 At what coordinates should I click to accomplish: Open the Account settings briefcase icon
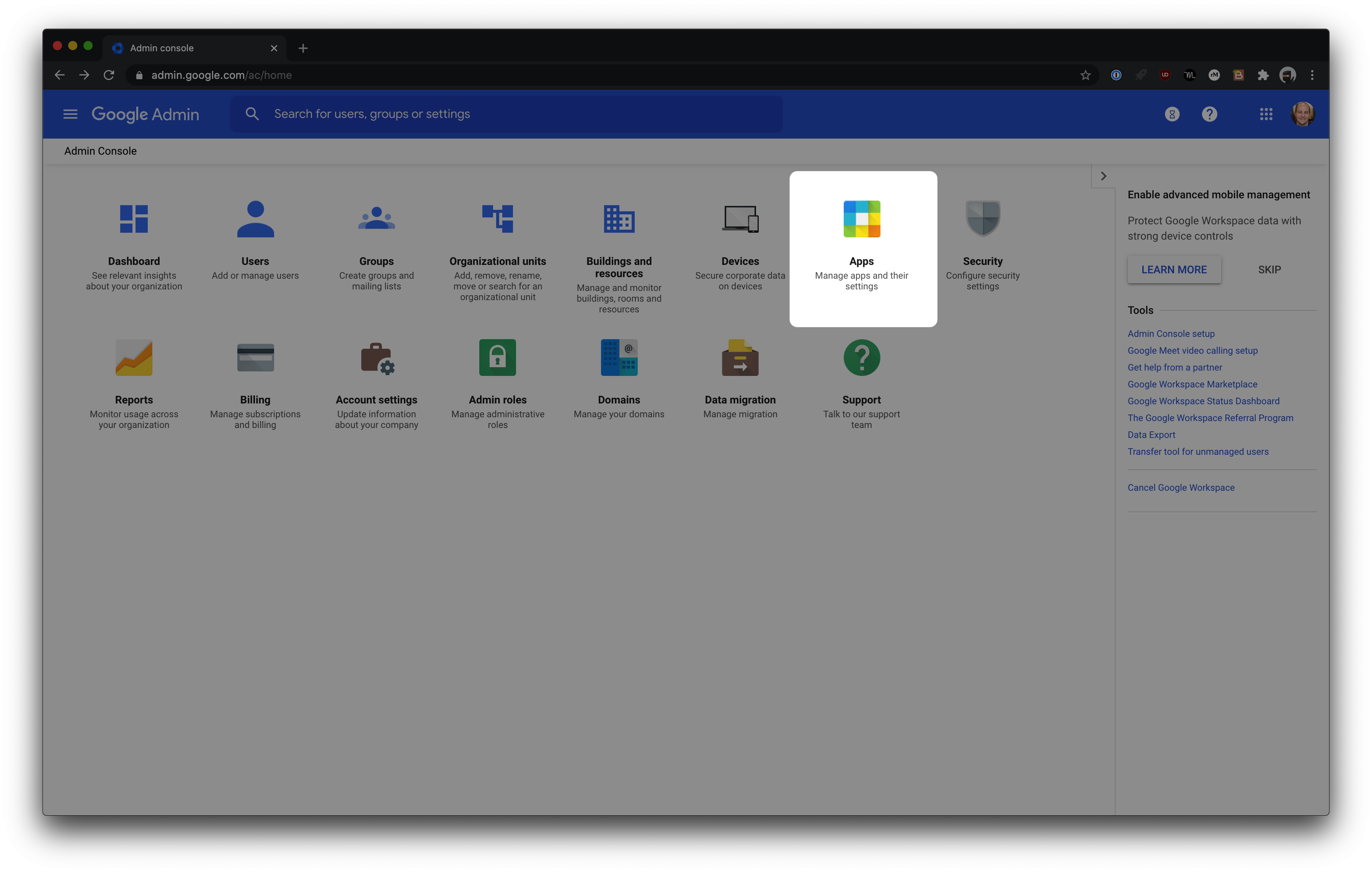tap(378, 359)
